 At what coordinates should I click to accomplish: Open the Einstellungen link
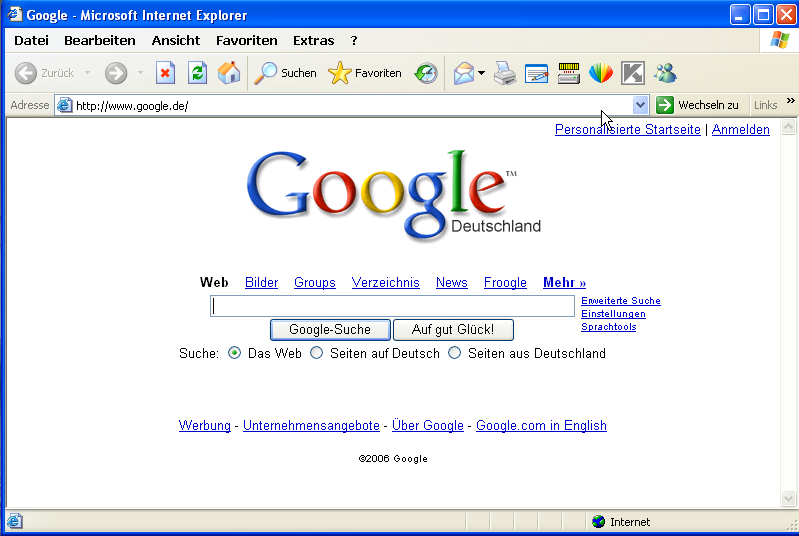point(614,314)
